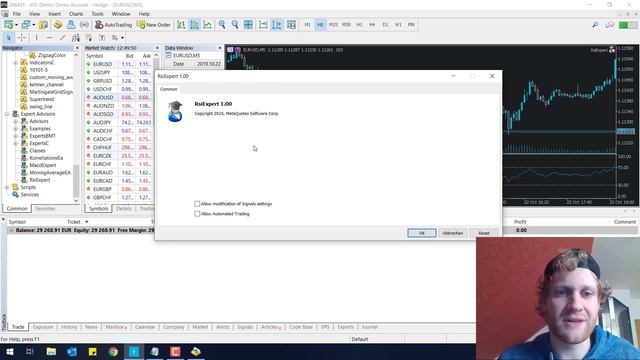Zoom out on the chart

(235, 25)
